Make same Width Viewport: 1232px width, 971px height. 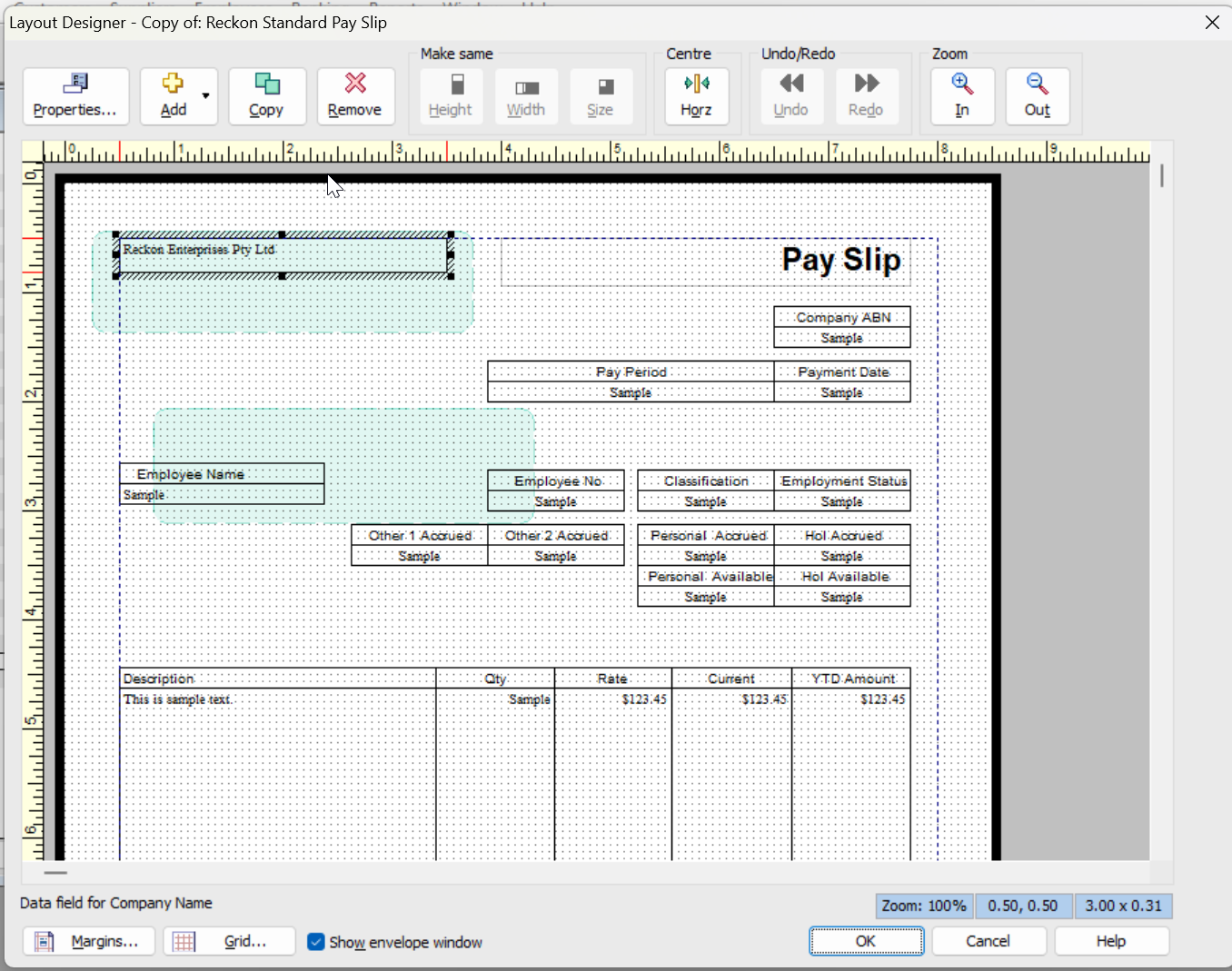click(x=526, y=96)
